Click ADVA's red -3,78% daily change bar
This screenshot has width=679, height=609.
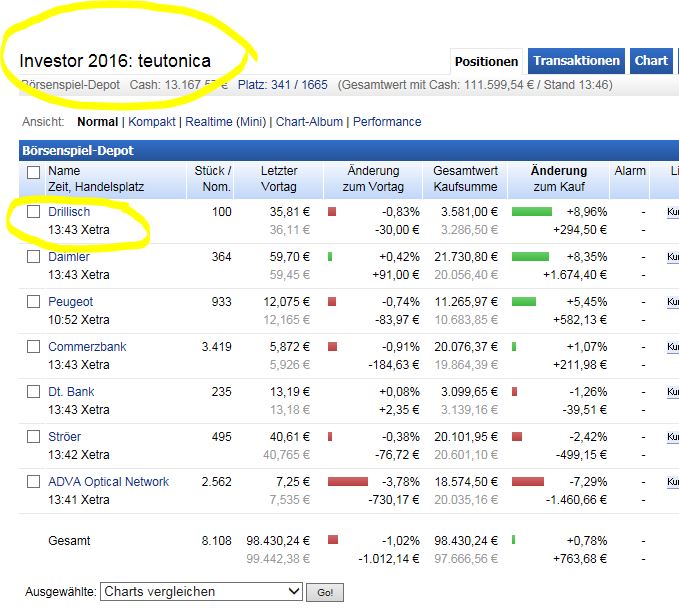[x=348, y=482]
